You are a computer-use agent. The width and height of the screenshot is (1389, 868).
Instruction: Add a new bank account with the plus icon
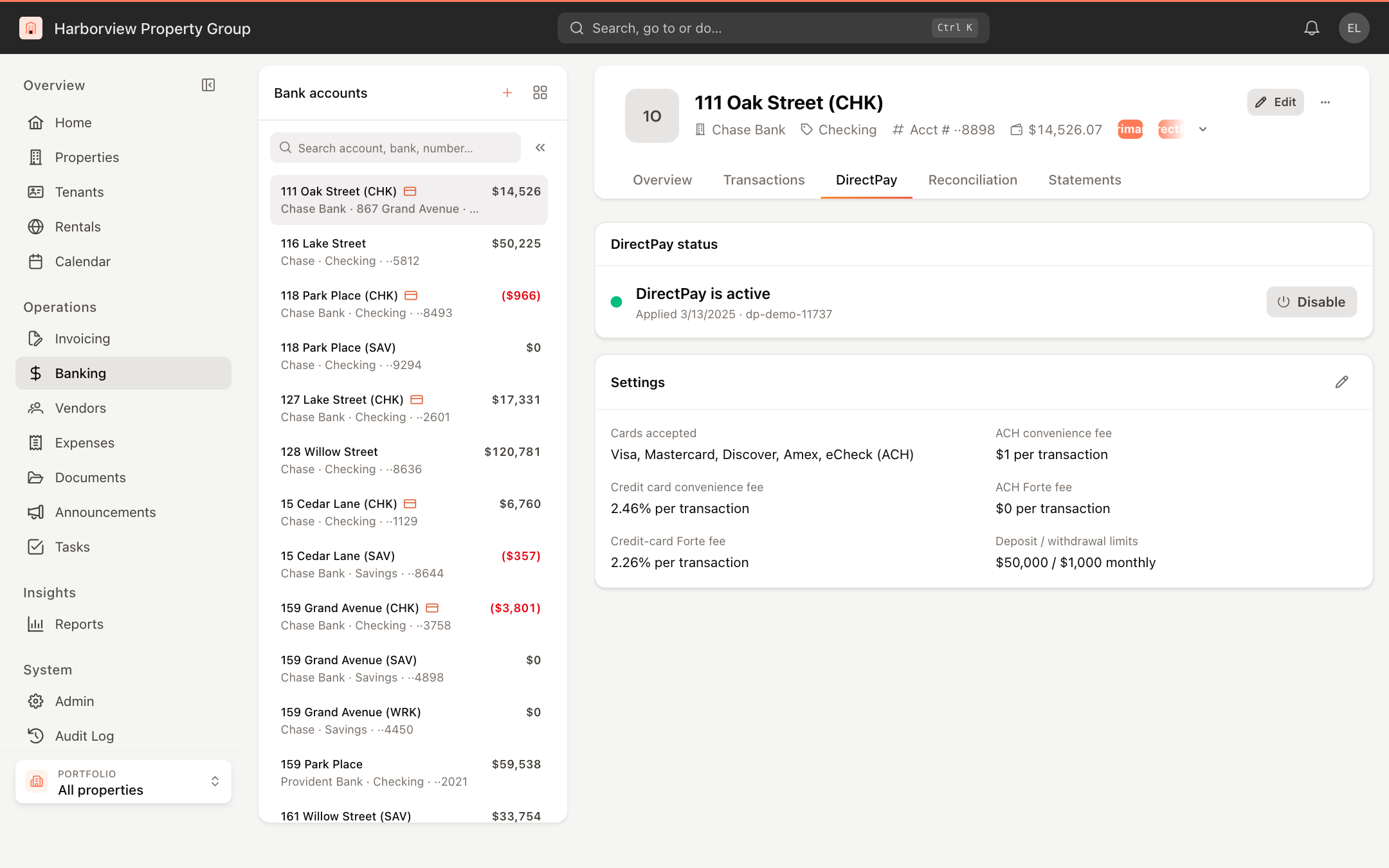point(507,93)
